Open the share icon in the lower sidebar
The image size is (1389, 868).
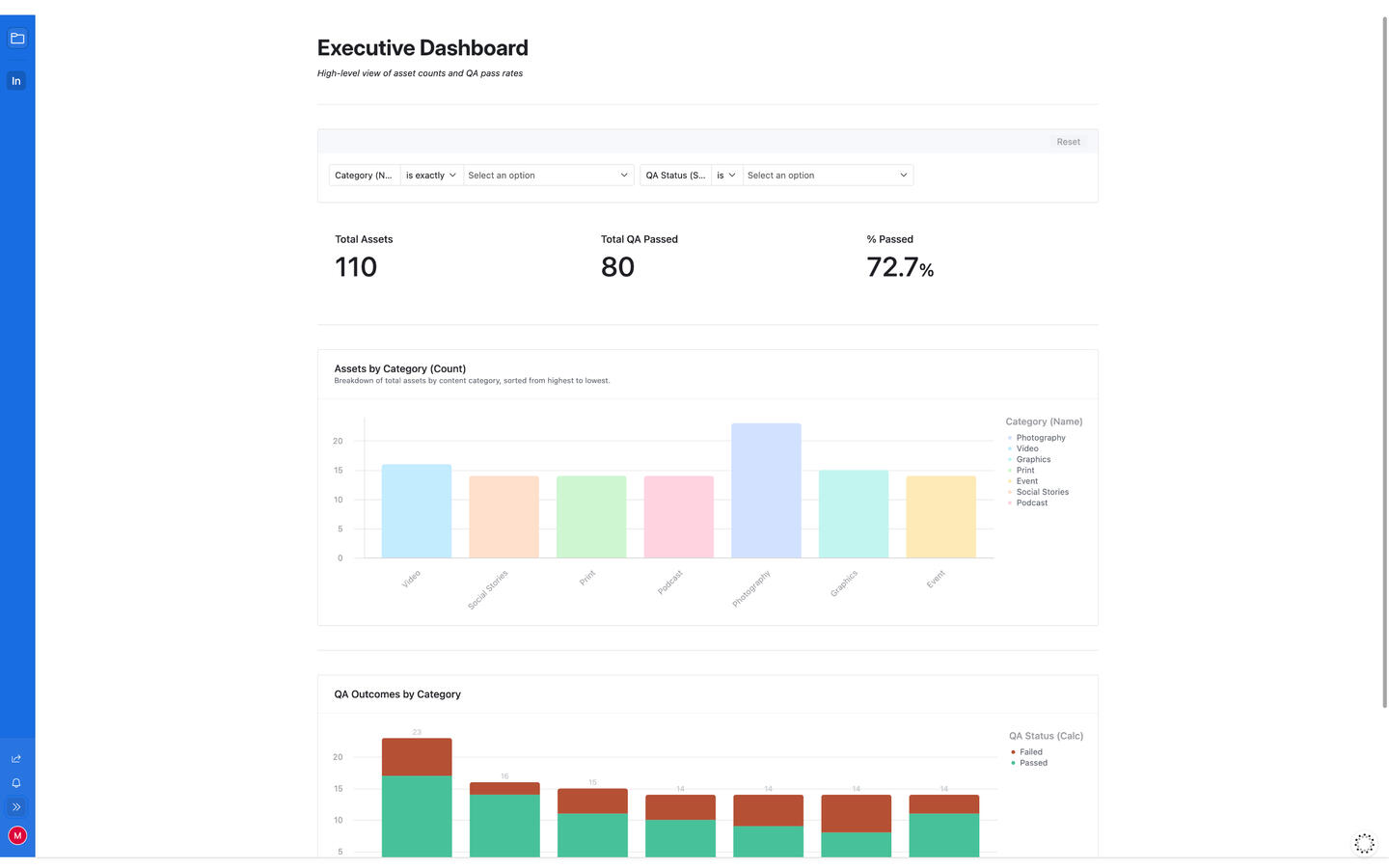[x=16, y=758]
